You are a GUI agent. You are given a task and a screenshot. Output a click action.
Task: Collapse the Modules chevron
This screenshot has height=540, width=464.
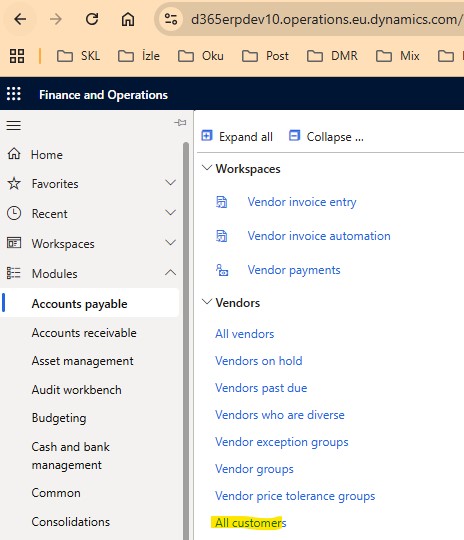[171, 273]
